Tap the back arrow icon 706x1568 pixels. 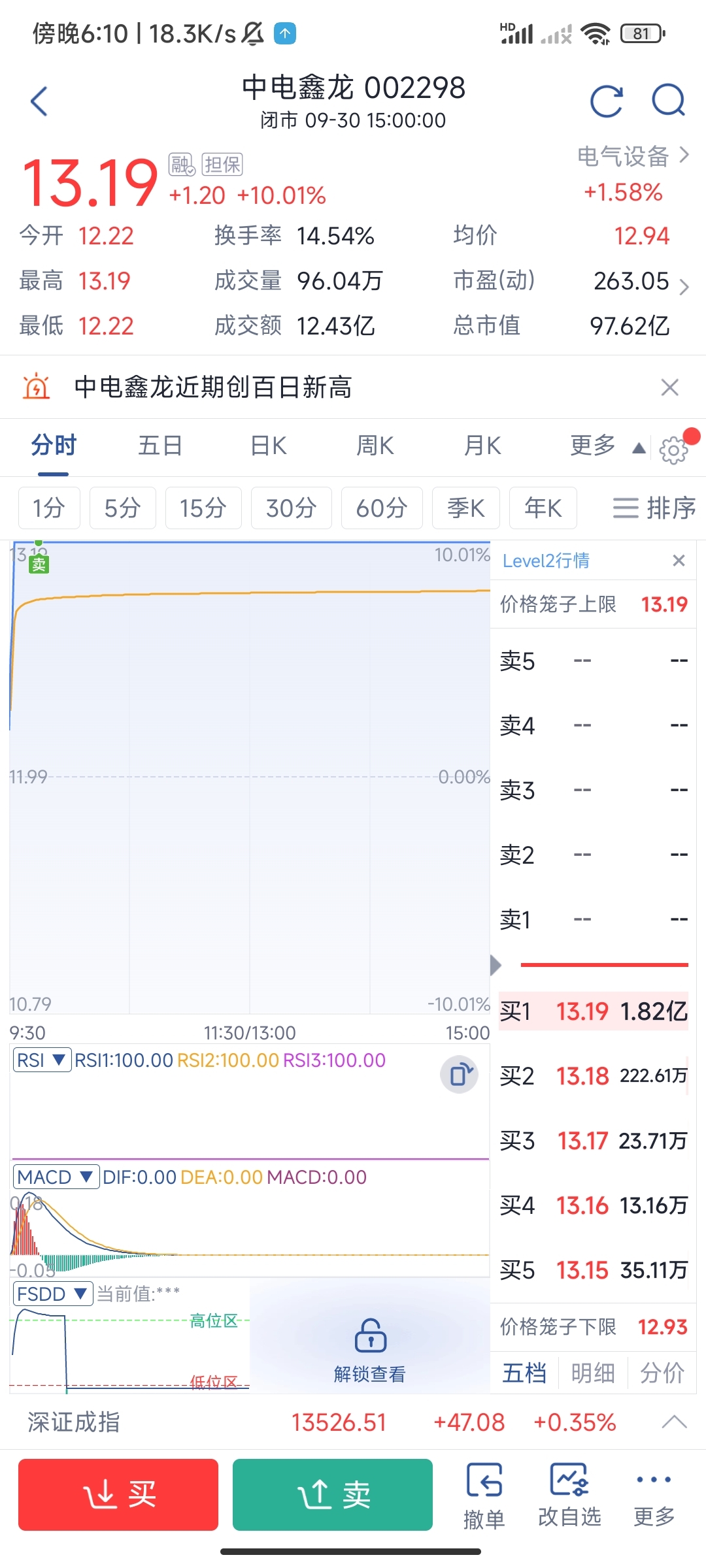coord(39,101)
